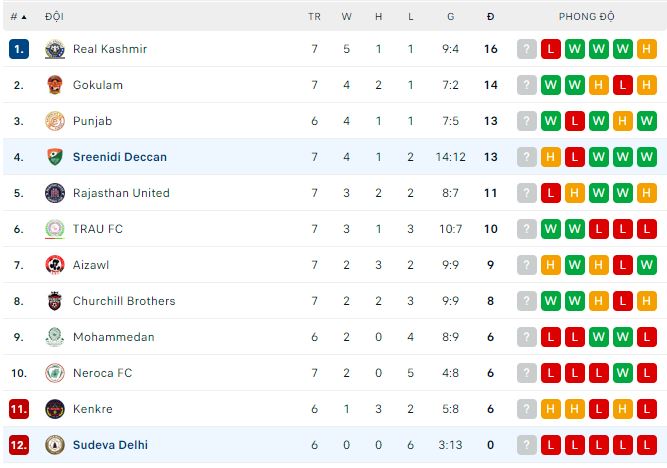This screenshot has width=667, height=468.
Task: Click the Aizawl club badge
Action: tap(55, 265)
